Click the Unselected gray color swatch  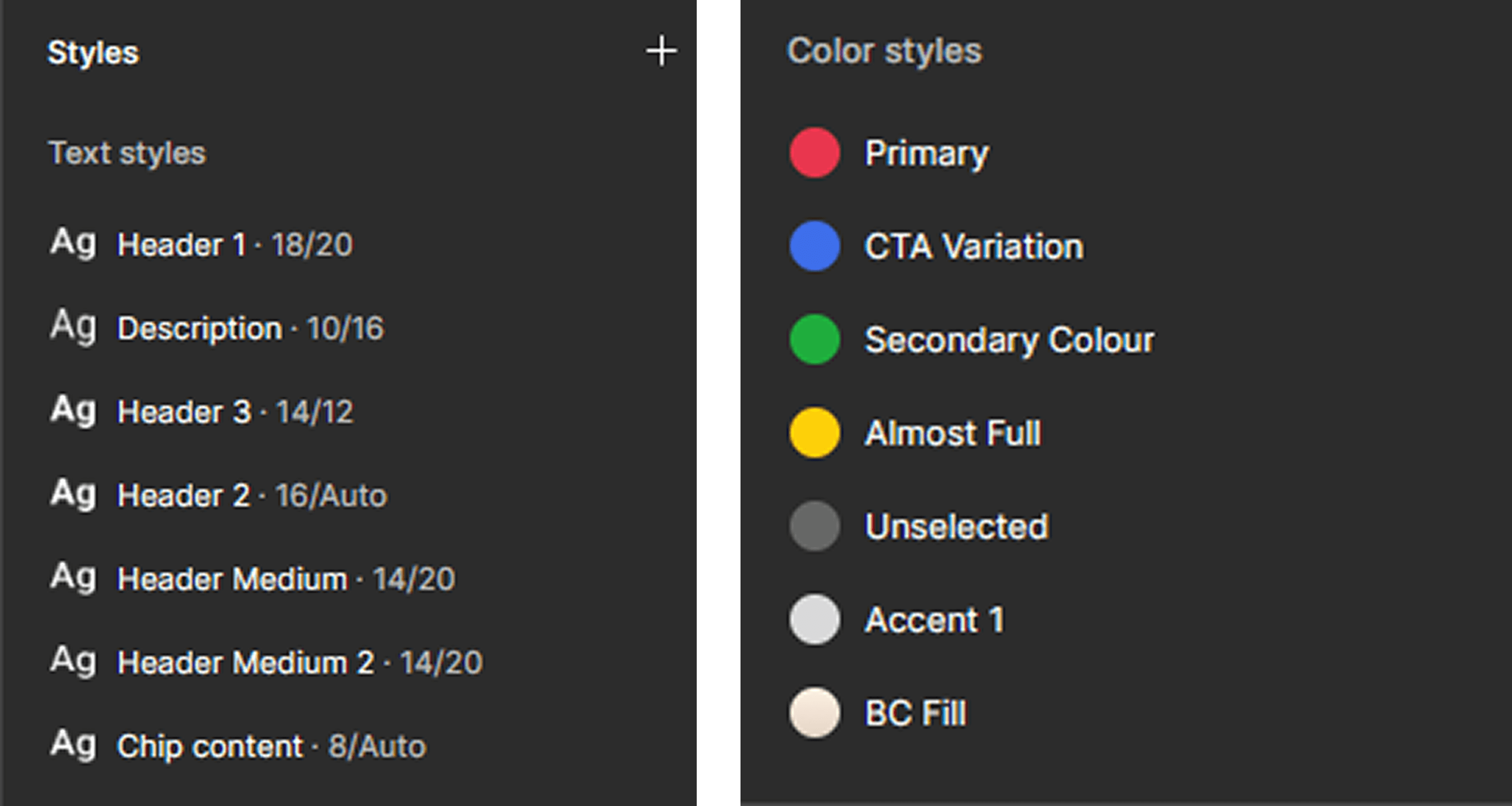tap(814, 526)
